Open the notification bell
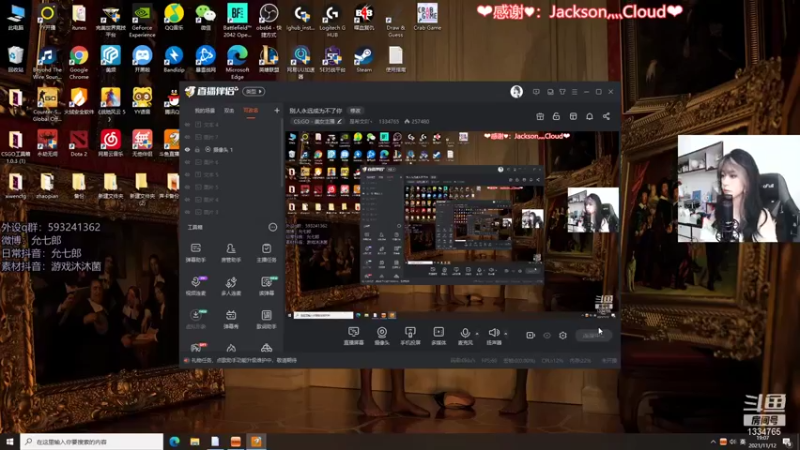This screenshot has height=450, width=800. [589, 116]
